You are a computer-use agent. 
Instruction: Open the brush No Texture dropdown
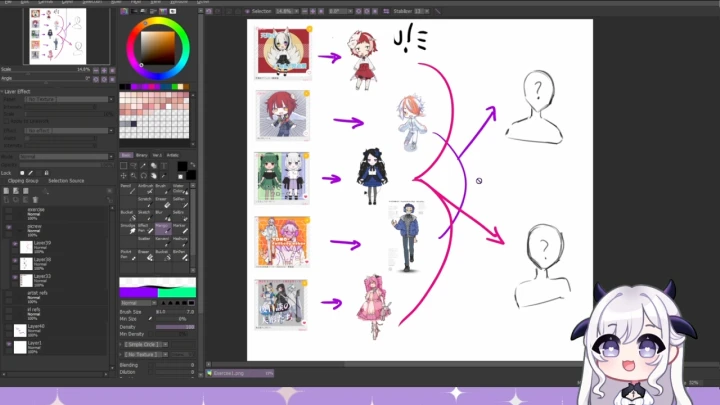click(145, 354)
